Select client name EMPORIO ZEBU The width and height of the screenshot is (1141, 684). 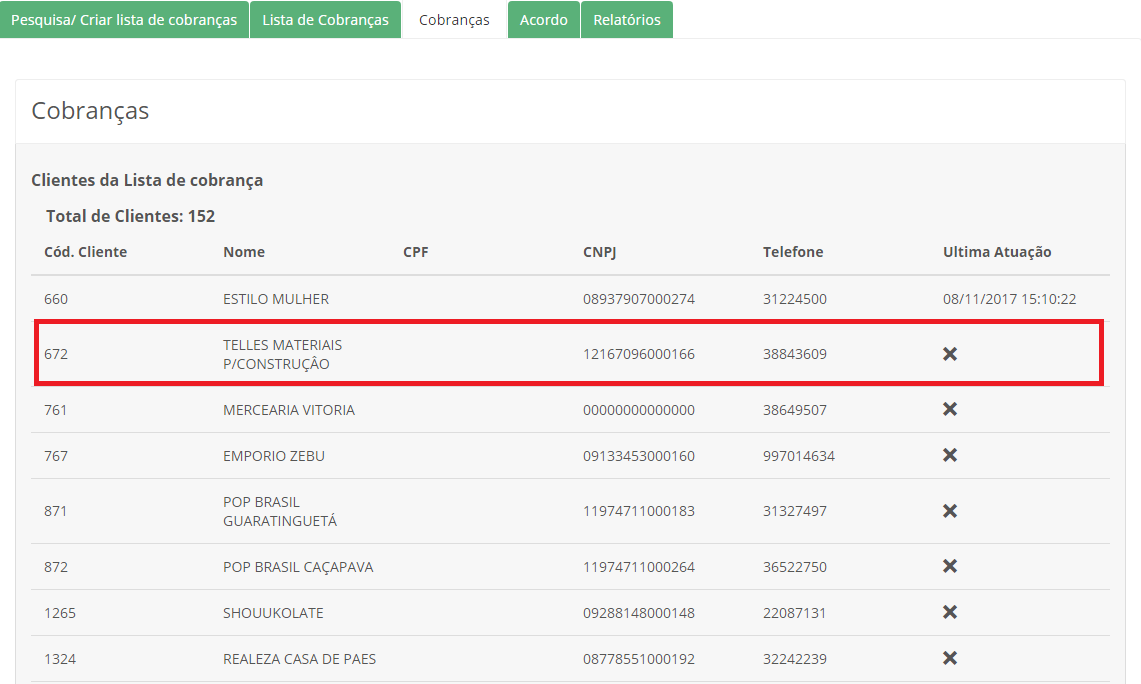coord(274,456)
